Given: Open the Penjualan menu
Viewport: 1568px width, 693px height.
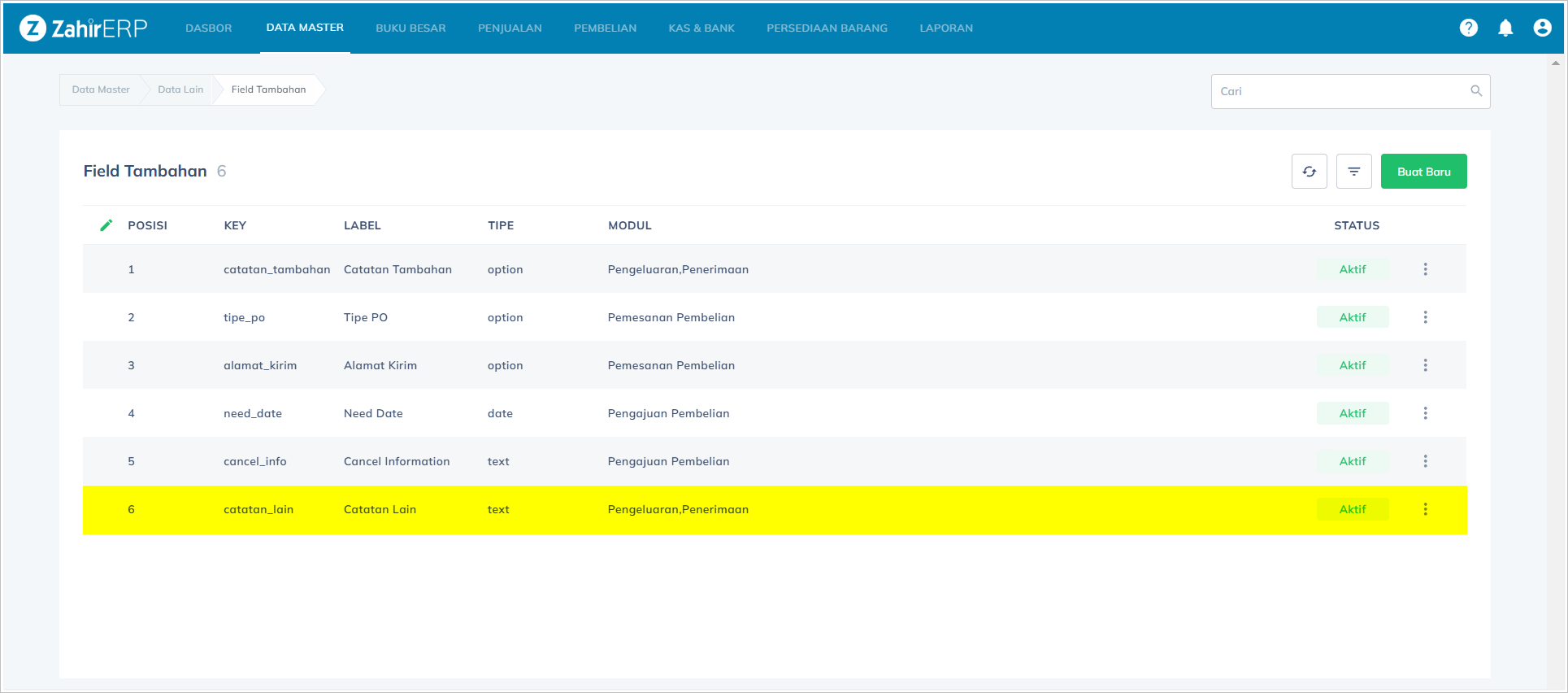Looking at the screenshot, I should point(510,28).
